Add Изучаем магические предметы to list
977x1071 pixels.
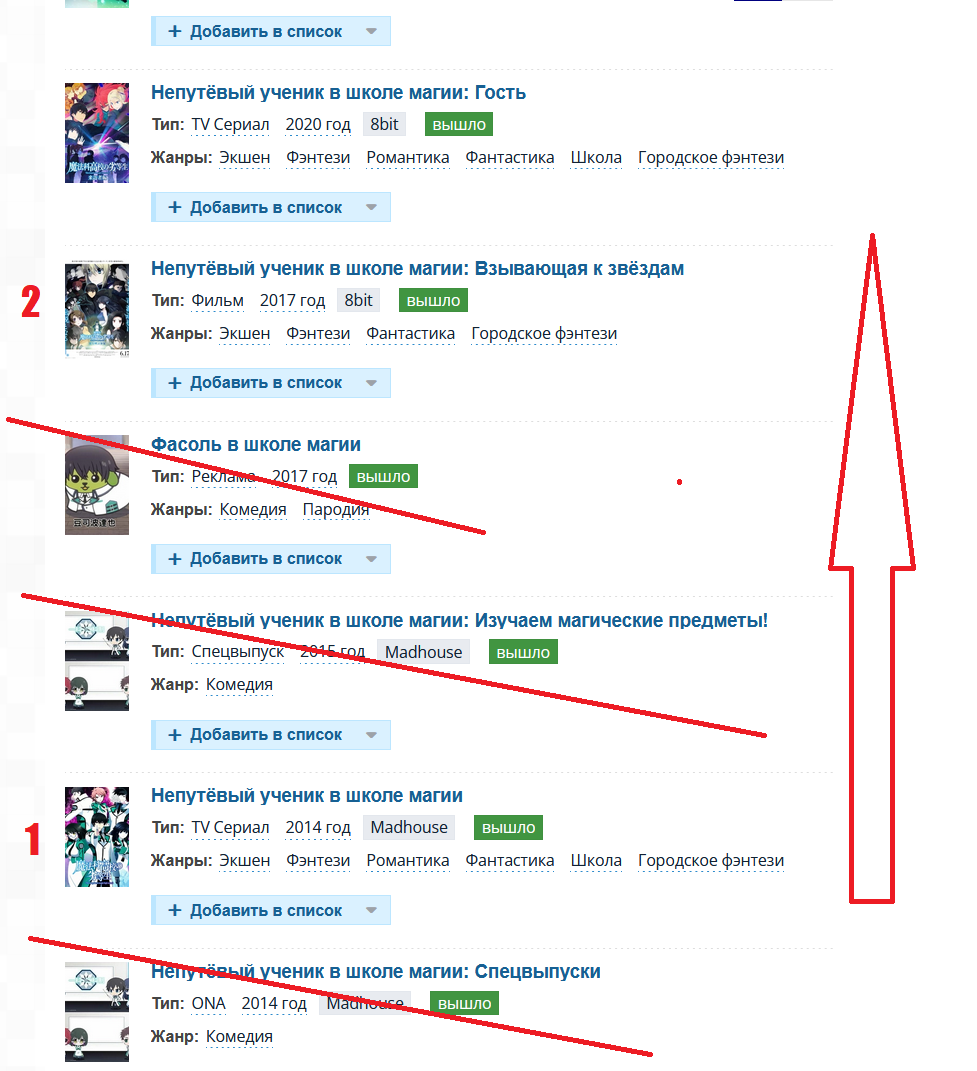255,734
